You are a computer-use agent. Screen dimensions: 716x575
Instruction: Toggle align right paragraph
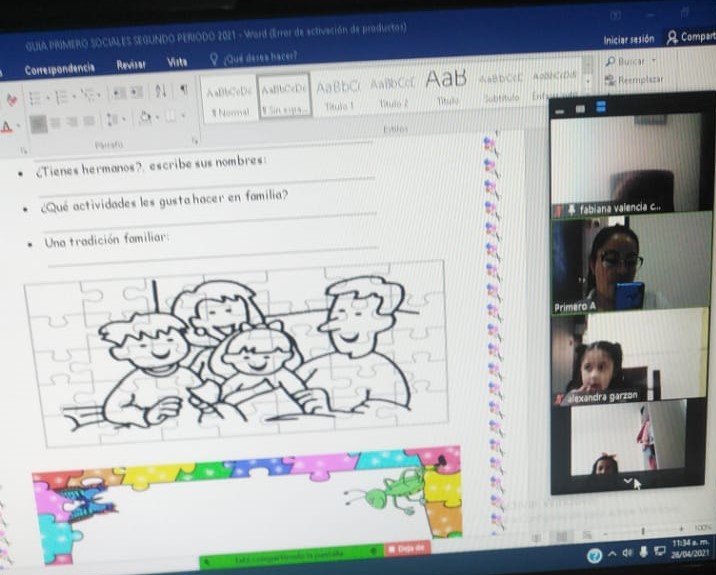(x=72, y=122)
